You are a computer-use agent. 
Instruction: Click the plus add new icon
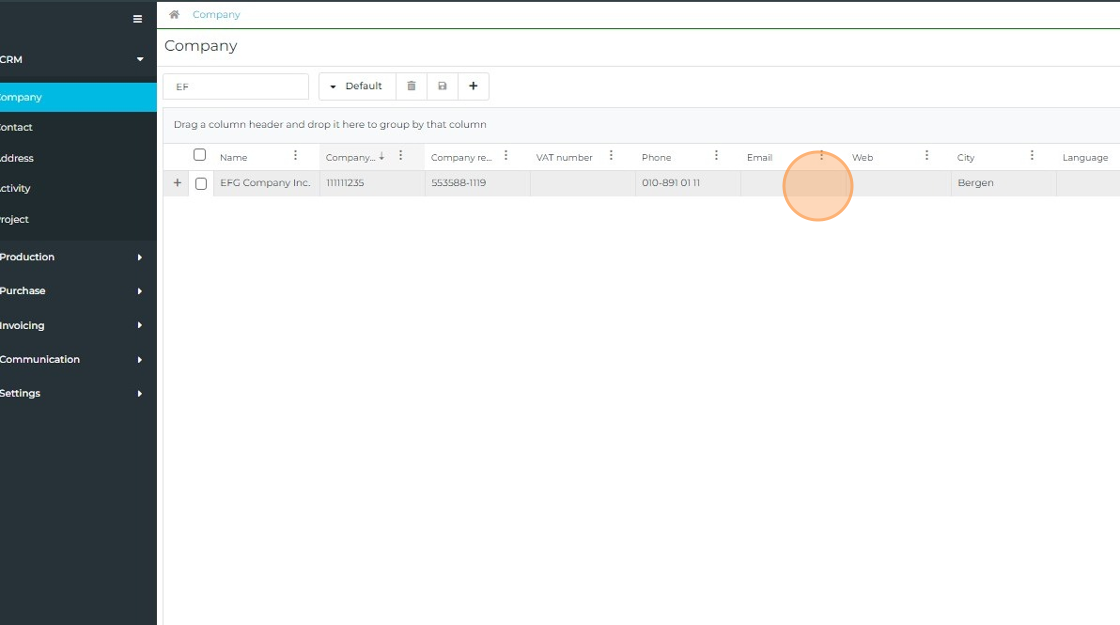473,87
